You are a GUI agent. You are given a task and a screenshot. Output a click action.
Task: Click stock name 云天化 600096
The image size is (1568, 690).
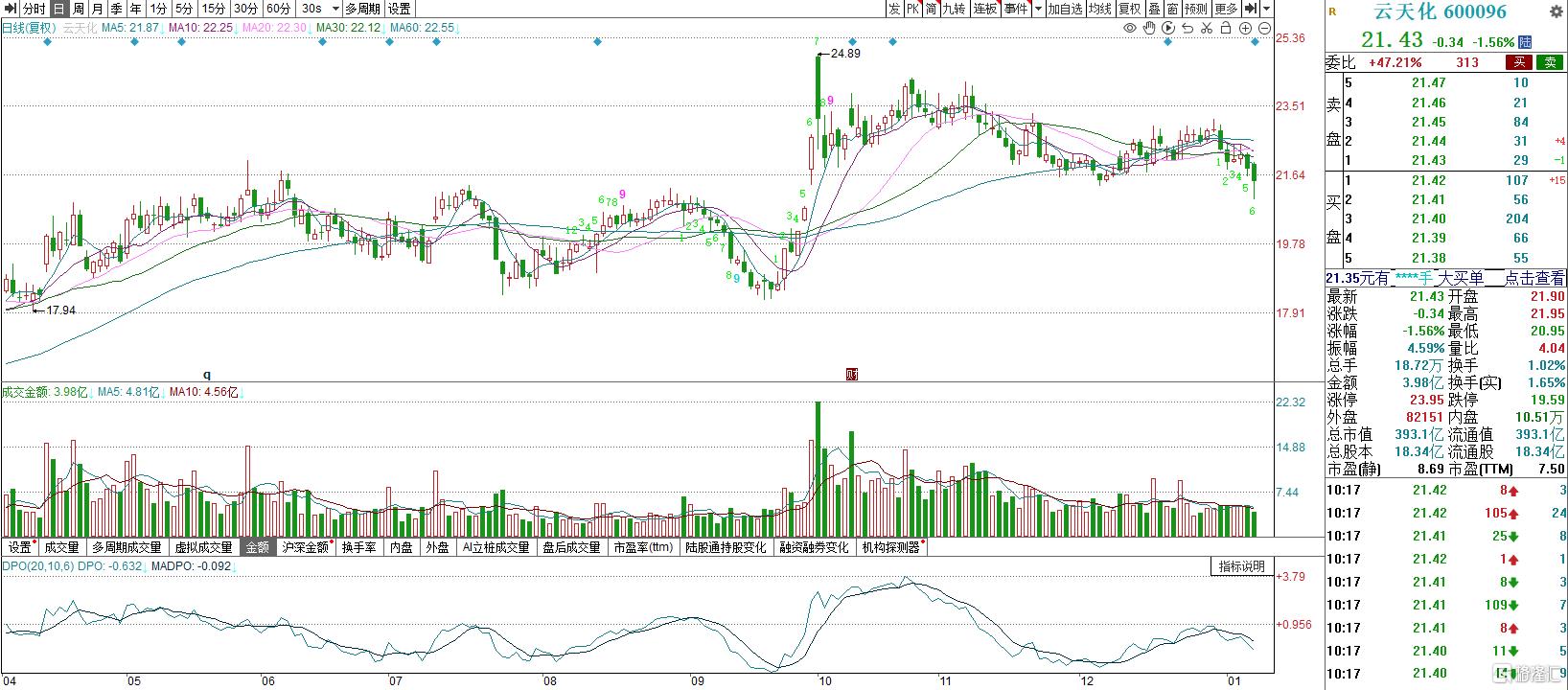coord(1441,11)
